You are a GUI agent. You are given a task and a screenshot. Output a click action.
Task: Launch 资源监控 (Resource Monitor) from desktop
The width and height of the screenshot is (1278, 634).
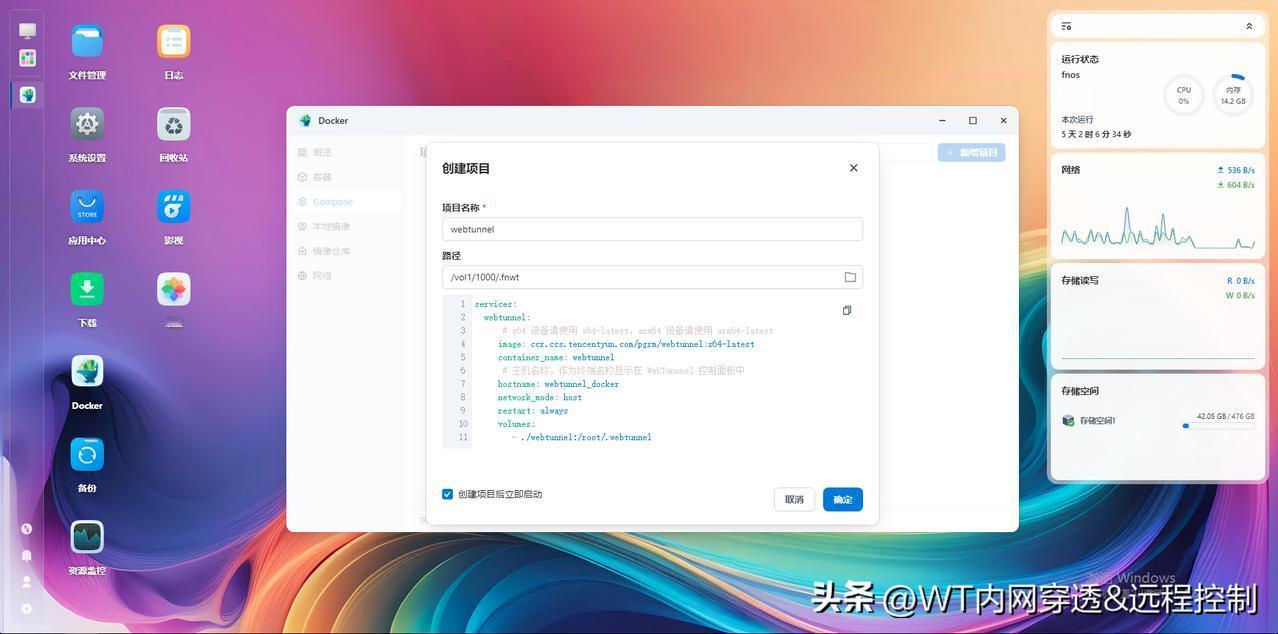pos(87,537)
